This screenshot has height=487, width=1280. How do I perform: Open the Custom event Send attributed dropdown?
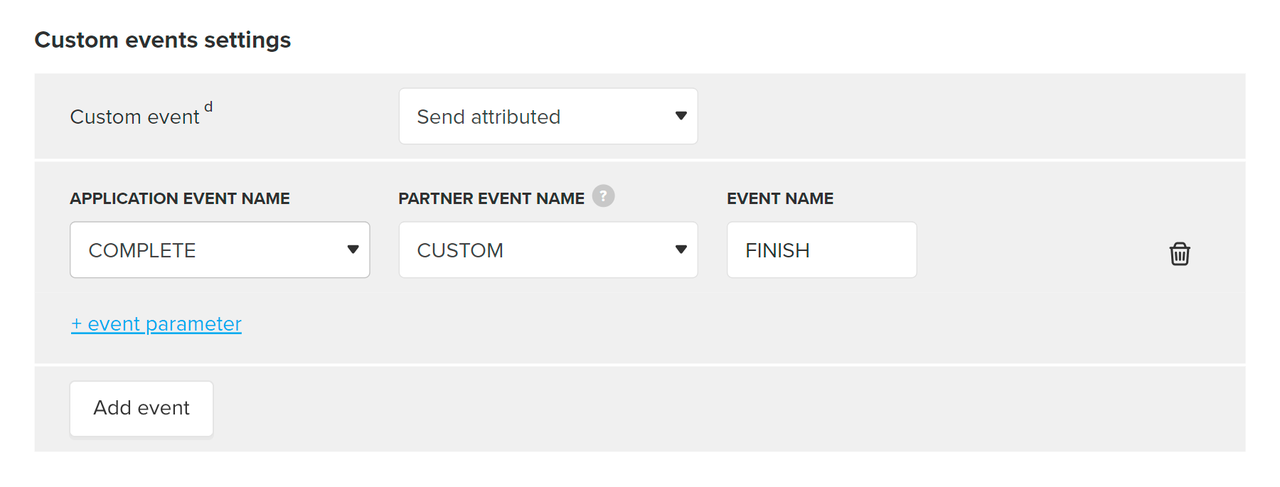548,117
